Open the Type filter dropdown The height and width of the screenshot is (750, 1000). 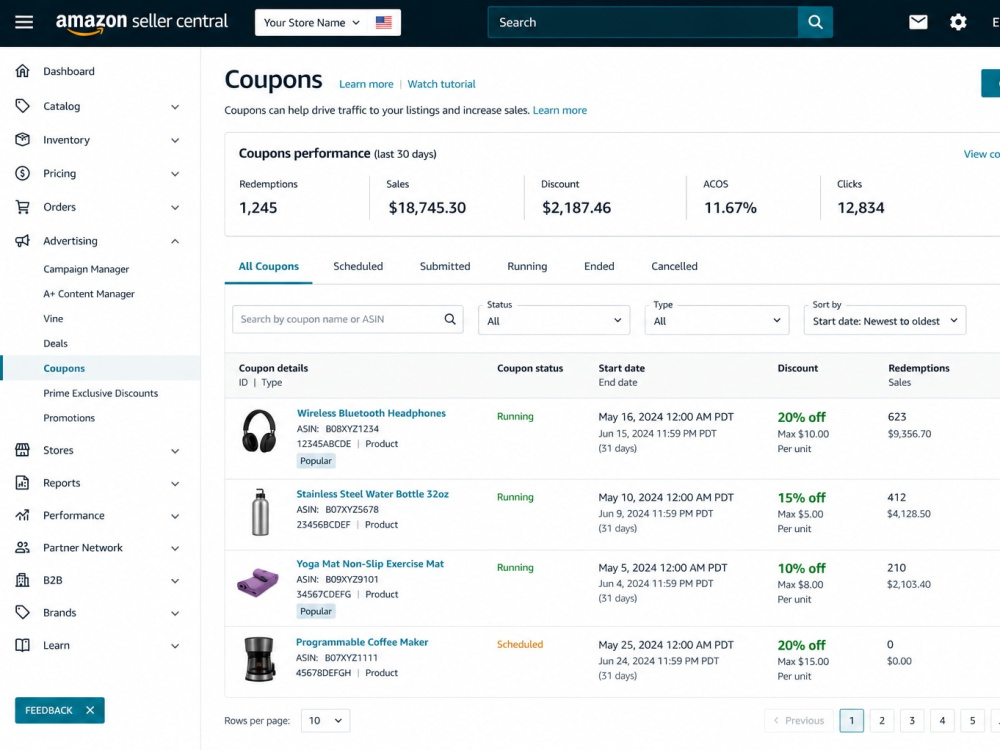pos(717,320)
